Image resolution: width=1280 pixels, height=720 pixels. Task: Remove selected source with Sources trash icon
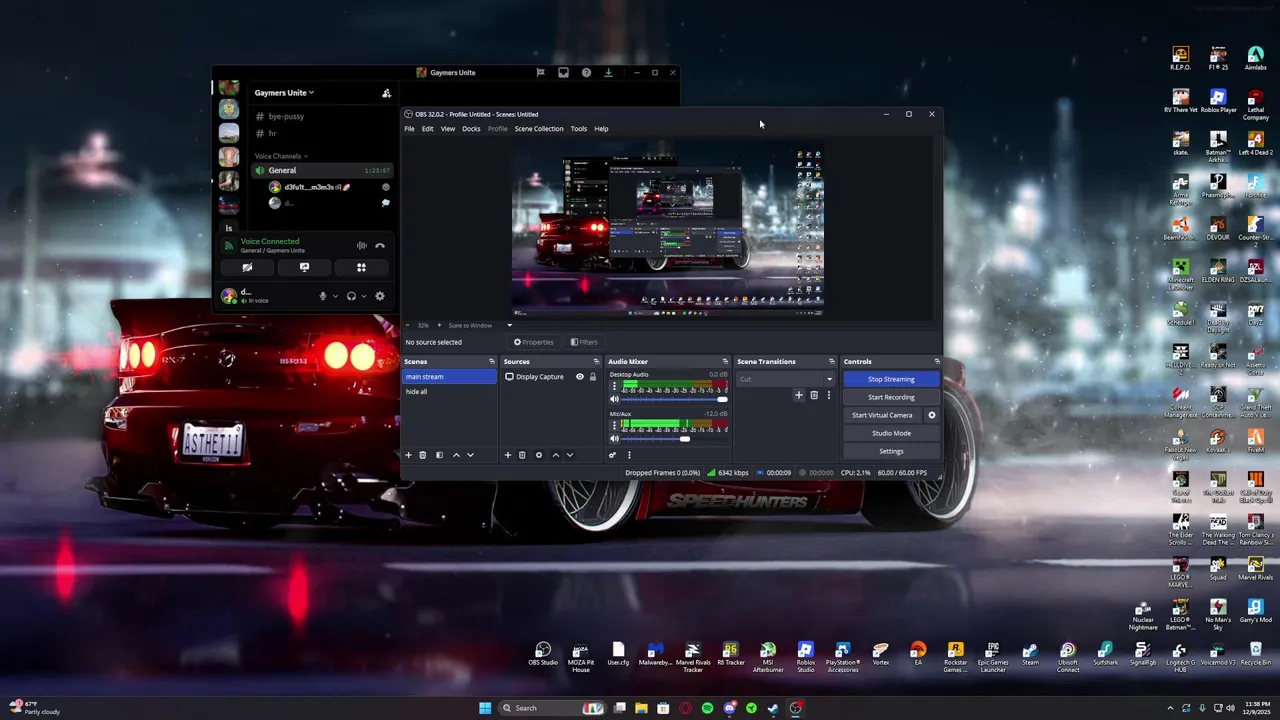(522, 455)
